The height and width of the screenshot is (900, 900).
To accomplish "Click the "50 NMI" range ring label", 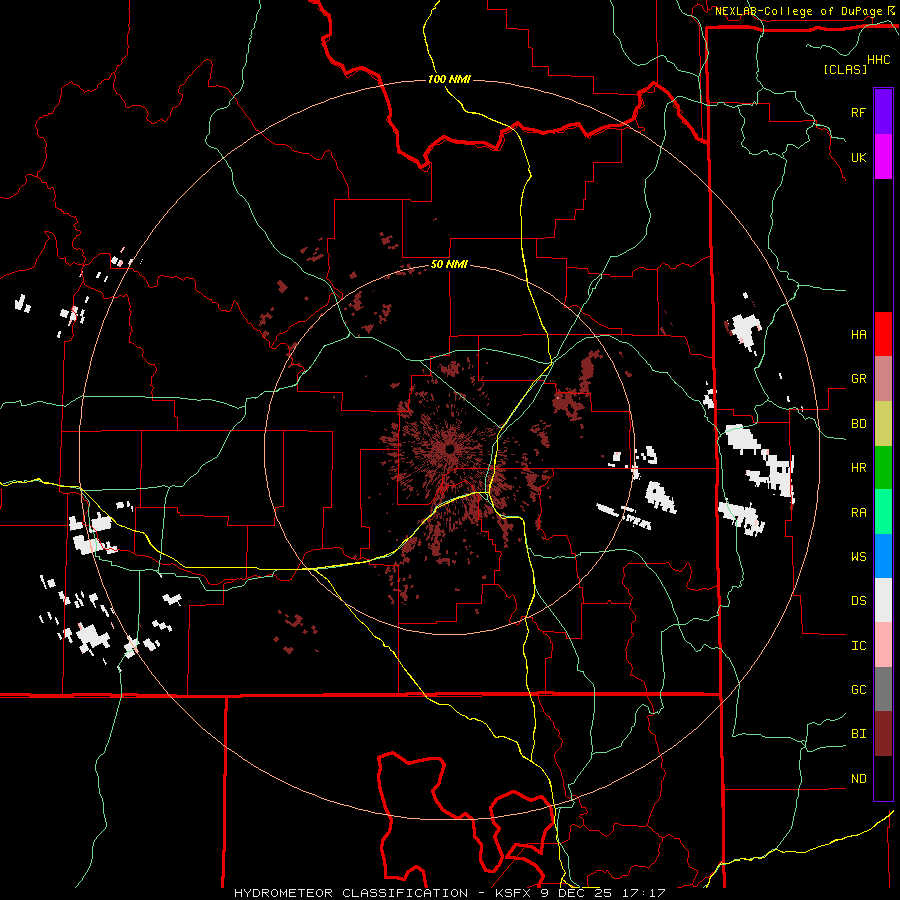I will 449,265.
